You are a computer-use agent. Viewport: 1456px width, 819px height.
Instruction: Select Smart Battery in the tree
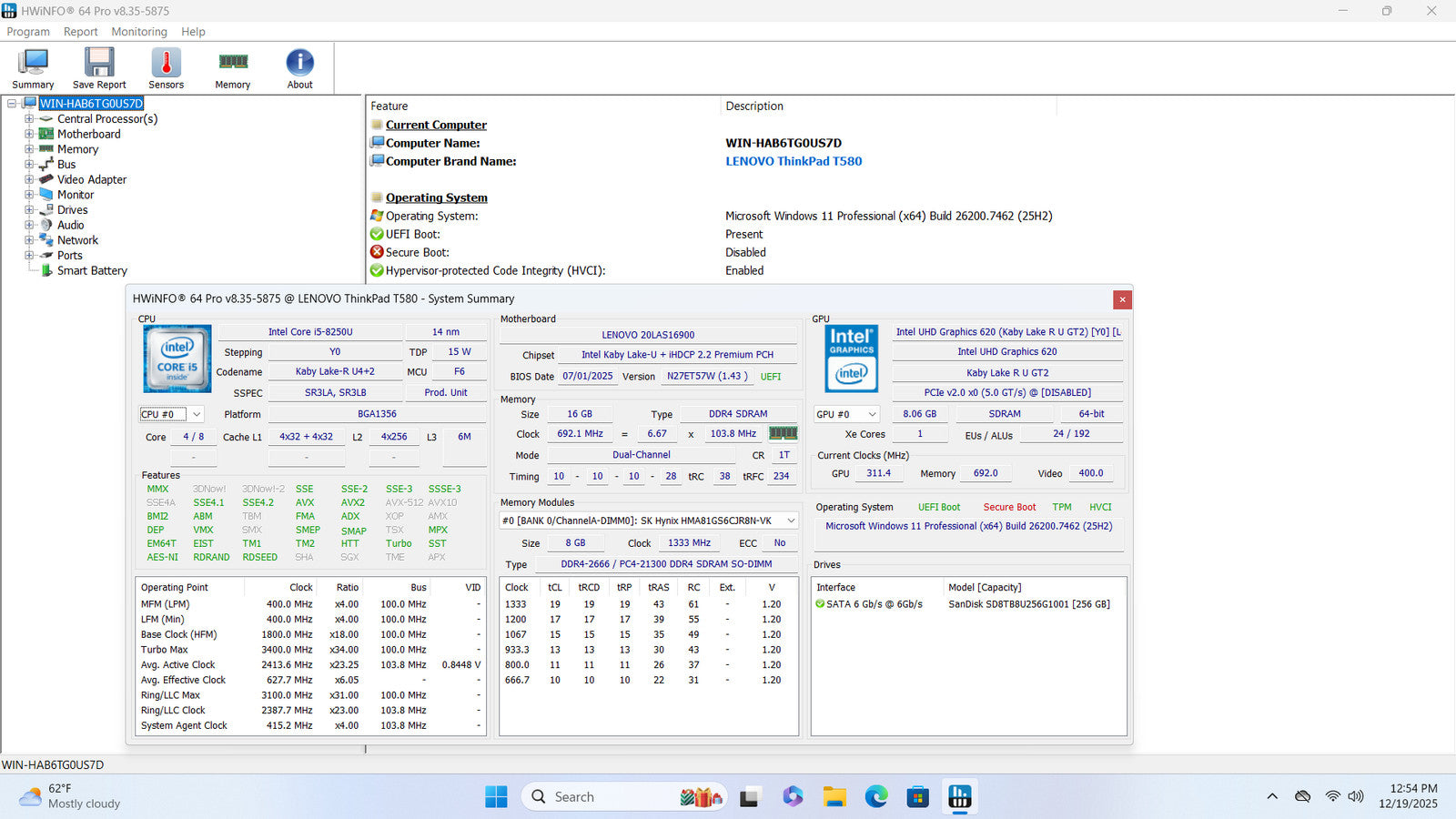(92, 271)
